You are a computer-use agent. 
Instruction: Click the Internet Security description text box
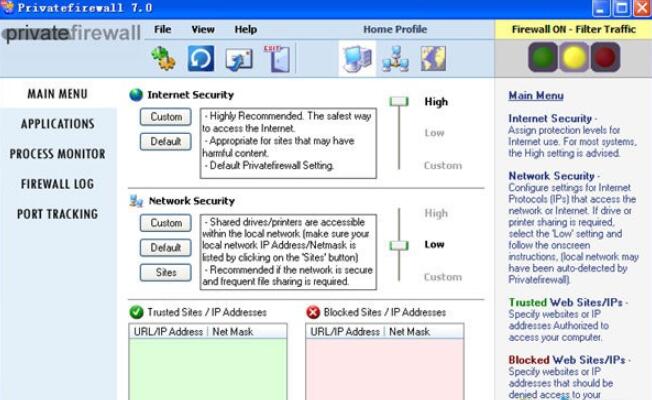tap(288, 143)
